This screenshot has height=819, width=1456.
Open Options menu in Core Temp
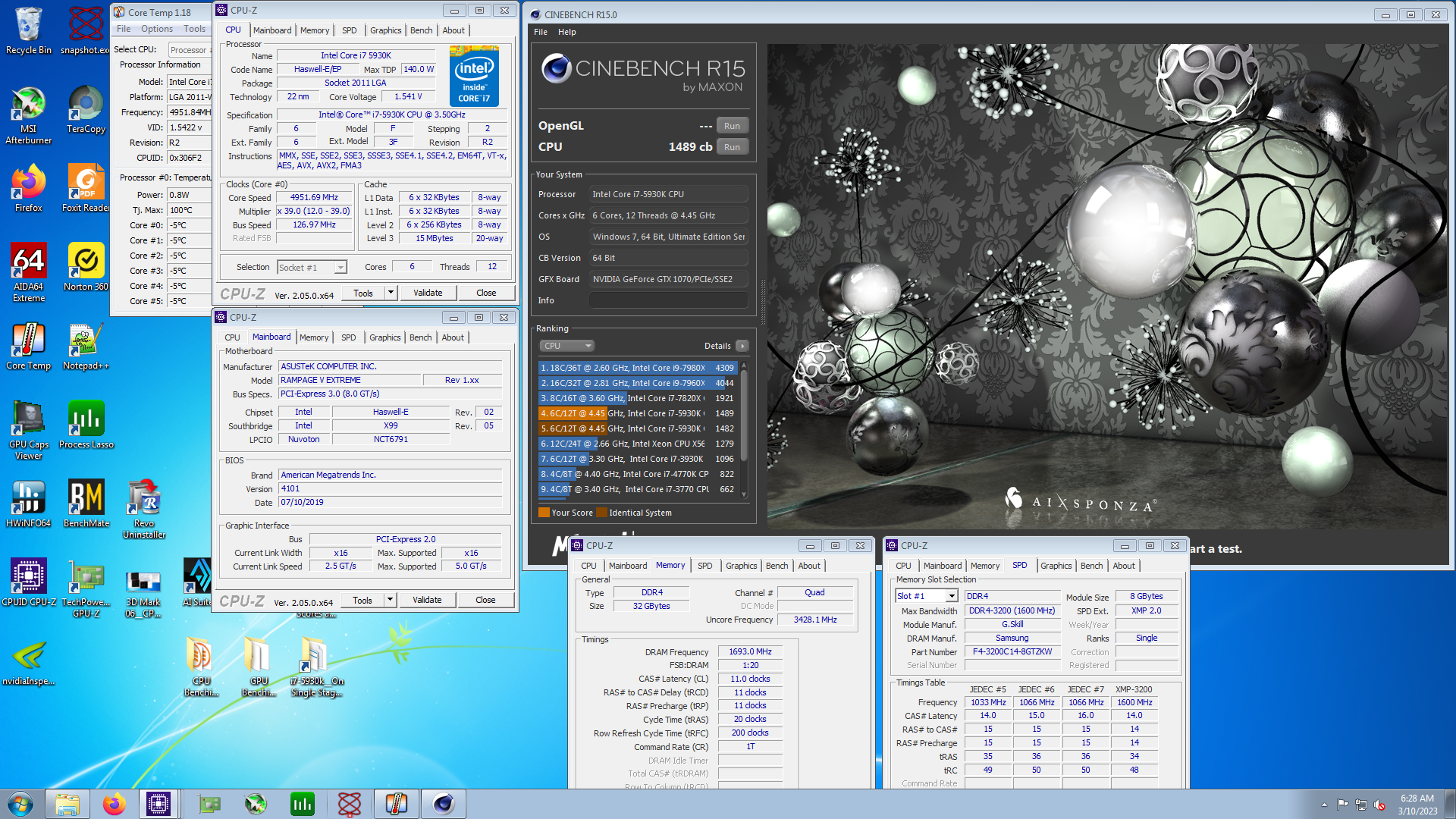156,29
